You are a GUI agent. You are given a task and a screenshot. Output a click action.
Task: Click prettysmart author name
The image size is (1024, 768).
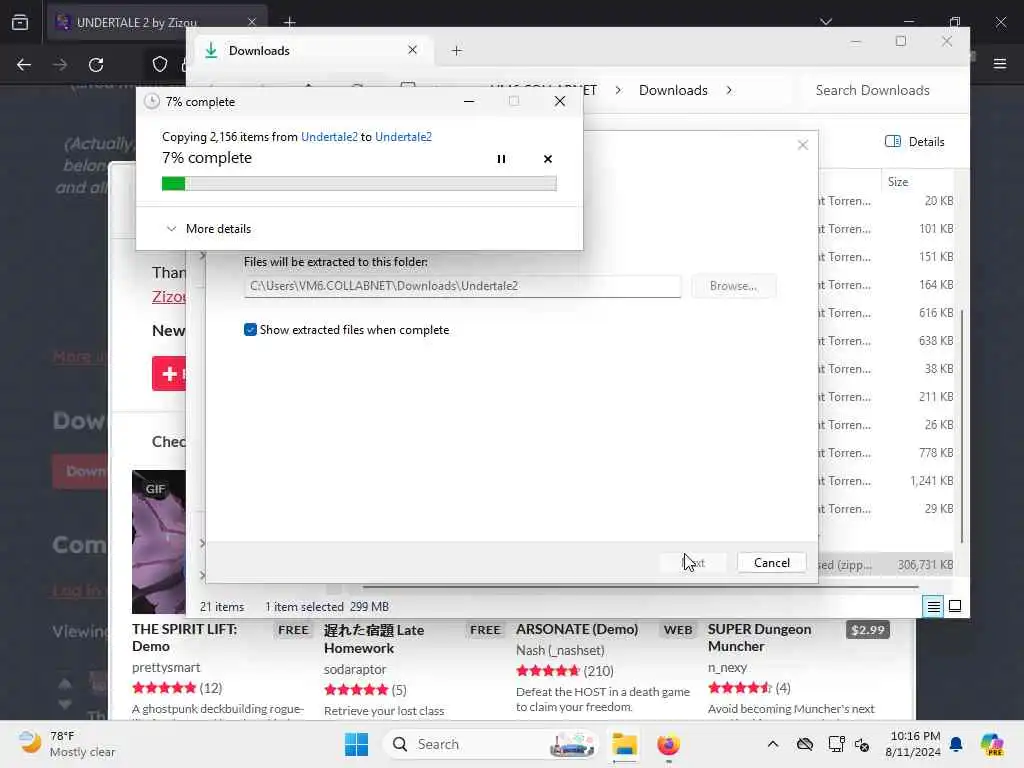(166, 667)
